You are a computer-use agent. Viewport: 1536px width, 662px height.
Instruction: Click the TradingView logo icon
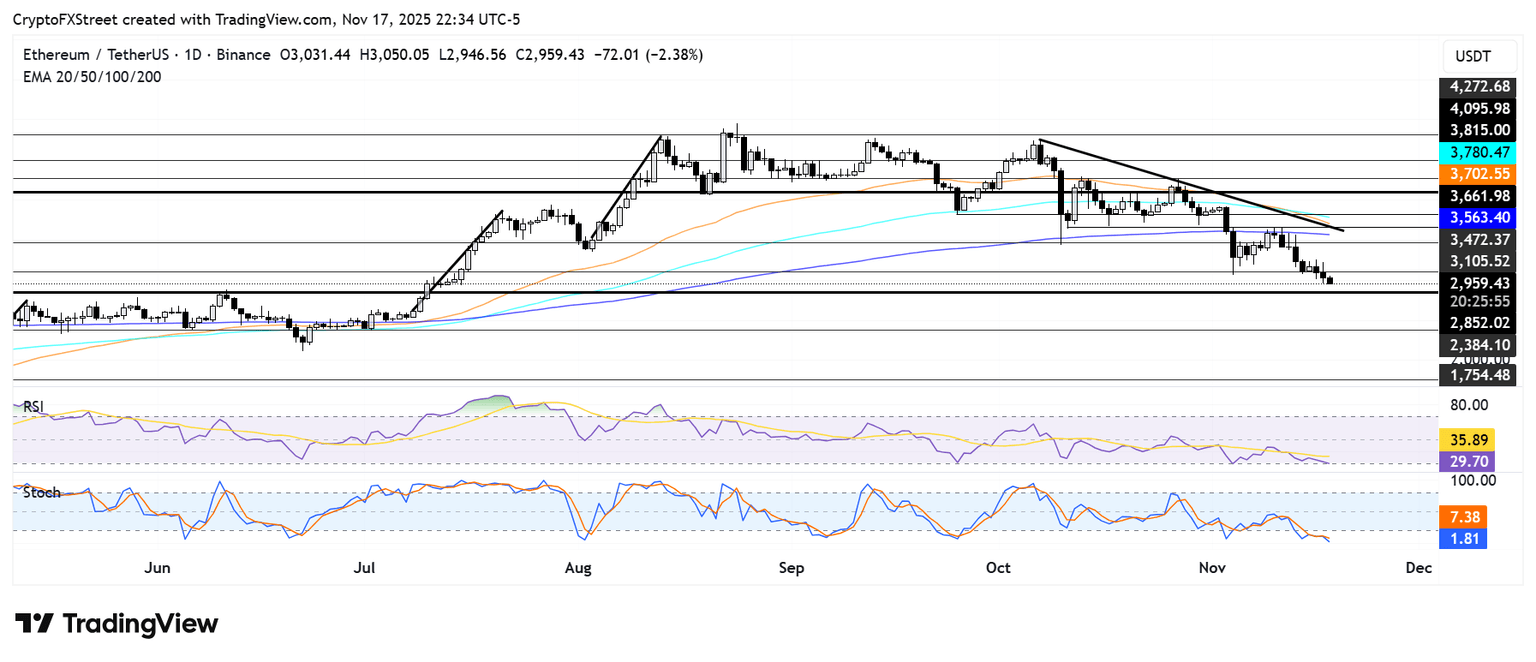click(x=34, y=624)
